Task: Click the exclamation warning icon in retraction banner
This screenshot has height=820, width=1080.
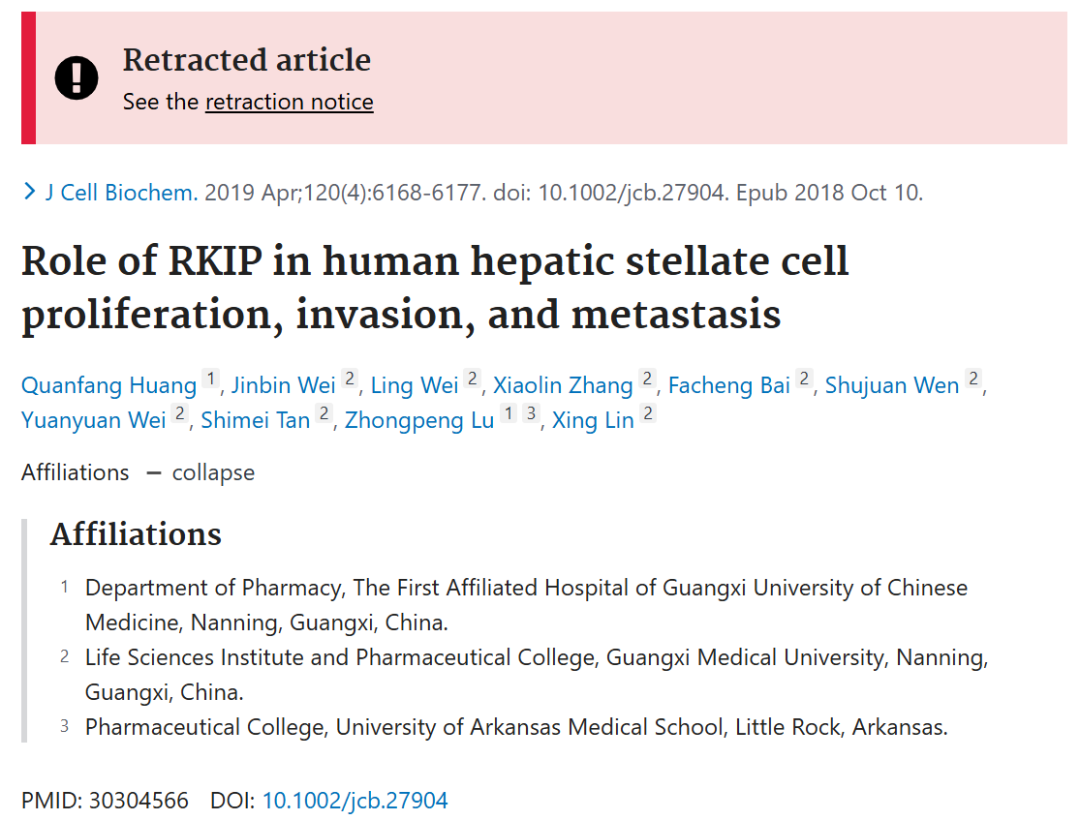Action: point(76,77)
